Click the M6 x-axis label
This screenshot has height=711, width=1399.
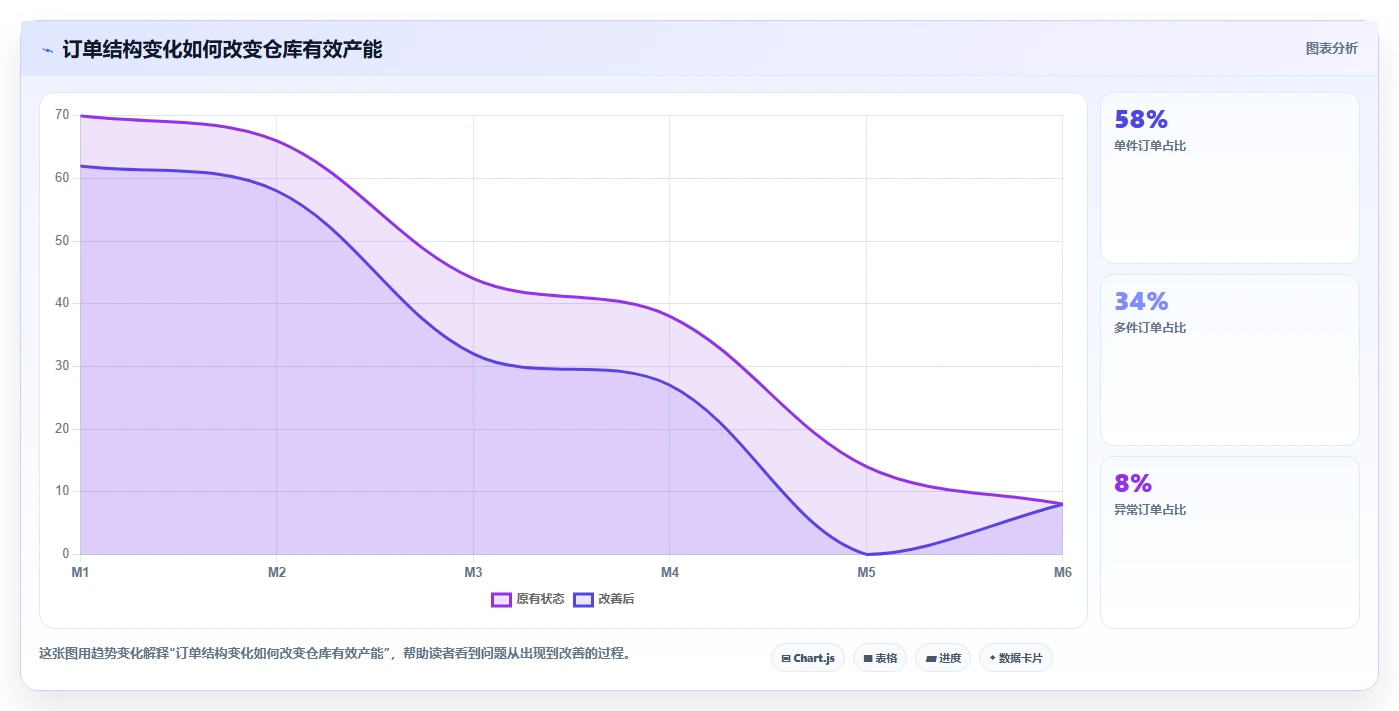[1062, 572]
